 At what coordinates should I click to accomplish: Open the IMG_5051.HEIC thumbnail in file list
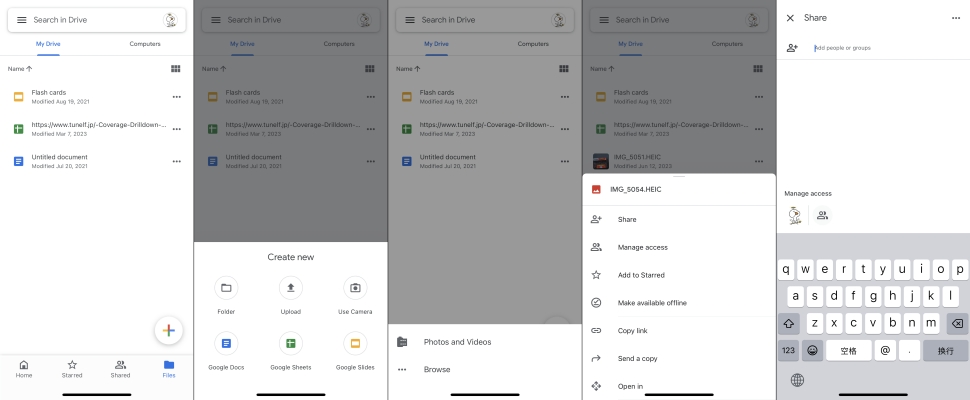tap(601, 161)
